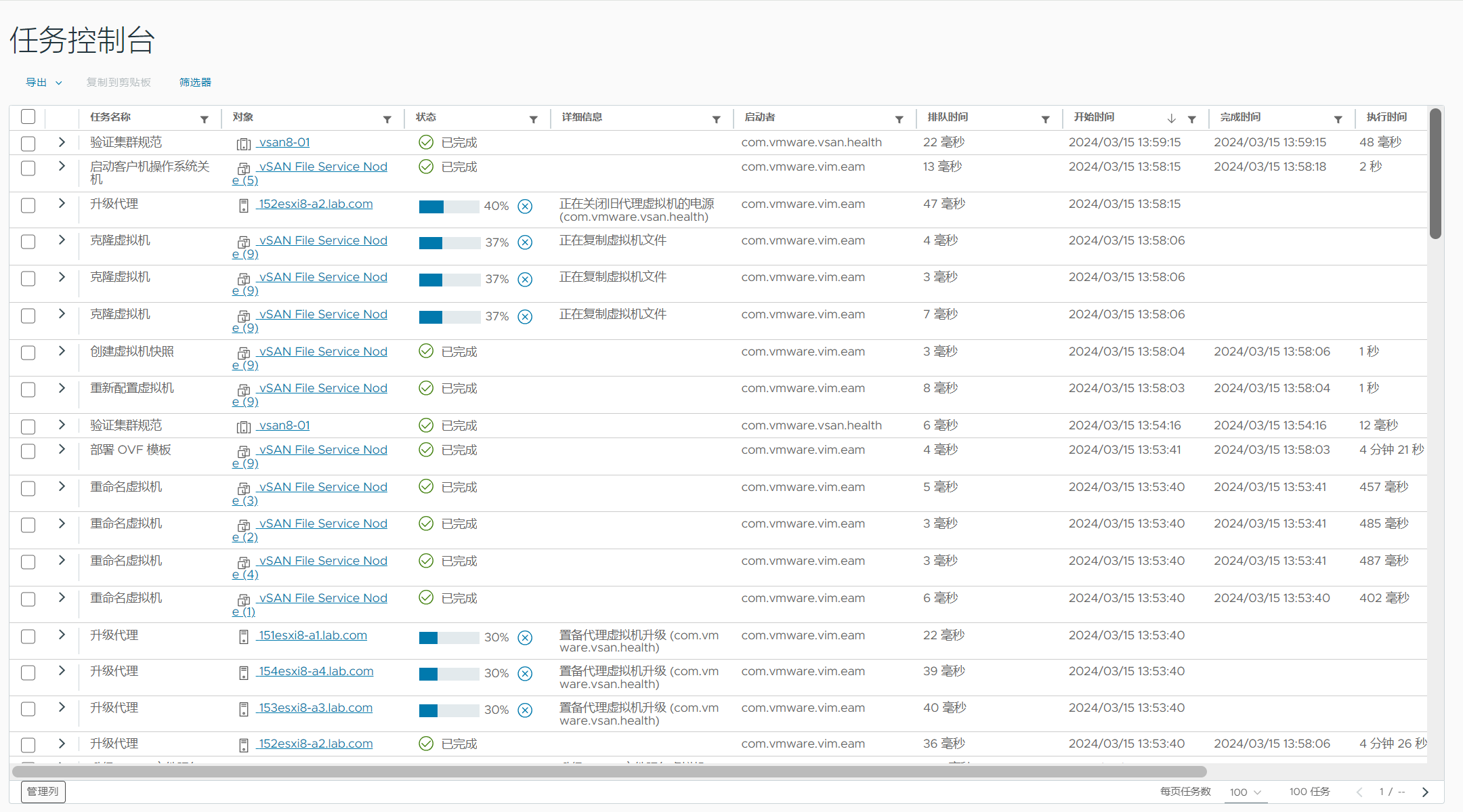1463x812 pixels.
Task: Sort by 状态 column header
Action: pyautogui.click(x=426, y=117)
